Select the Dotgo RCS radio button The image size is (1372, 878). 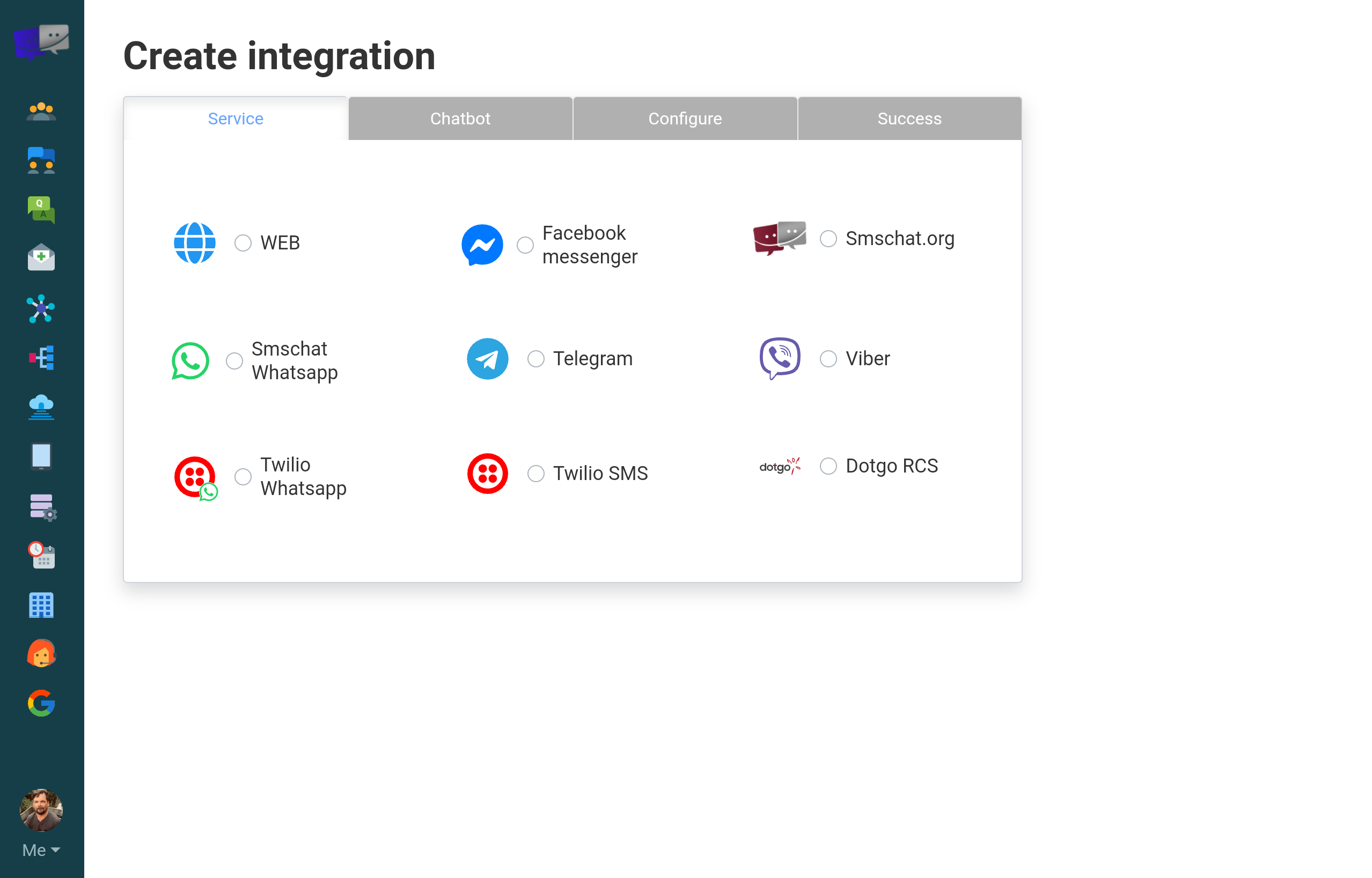[828, 467]
